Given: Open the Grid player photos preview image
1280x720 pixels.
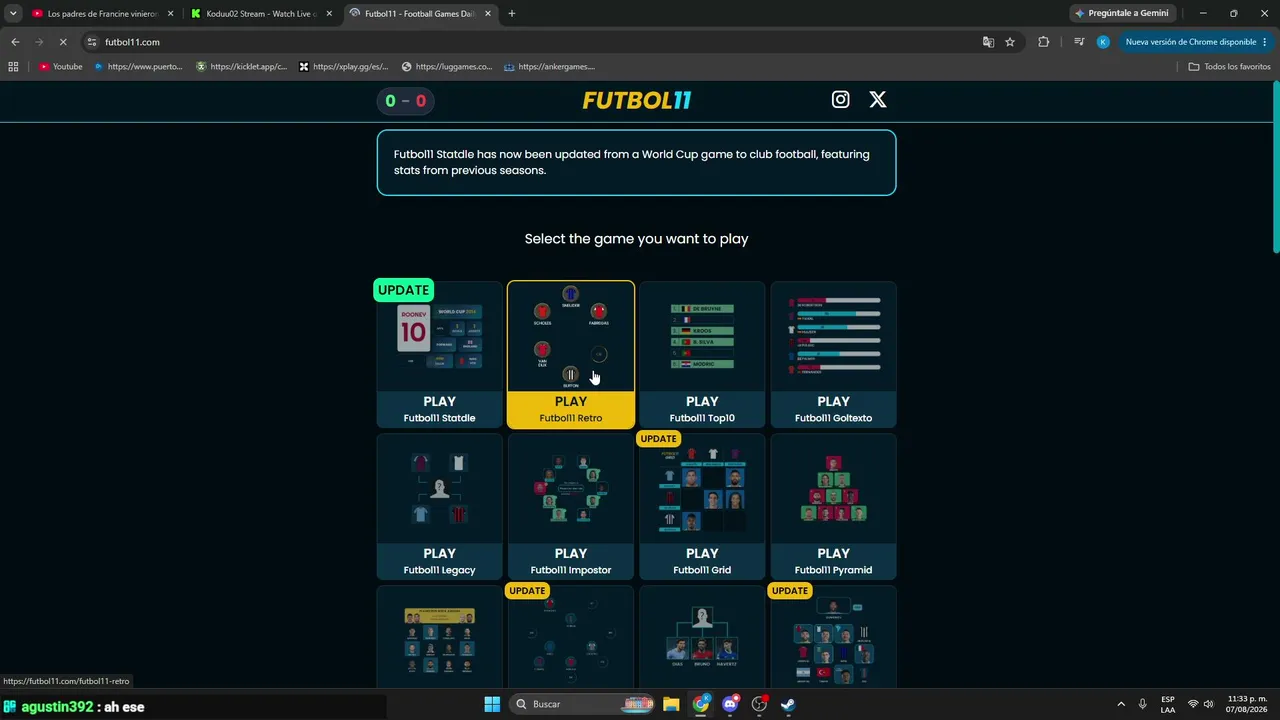Looking at the screenshot, I should [x=702, y=489].
